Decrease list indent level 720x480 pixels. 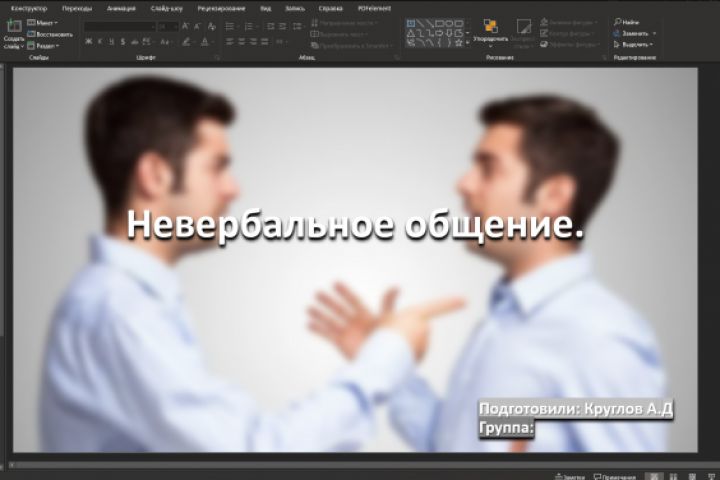[x=270, y=27]
